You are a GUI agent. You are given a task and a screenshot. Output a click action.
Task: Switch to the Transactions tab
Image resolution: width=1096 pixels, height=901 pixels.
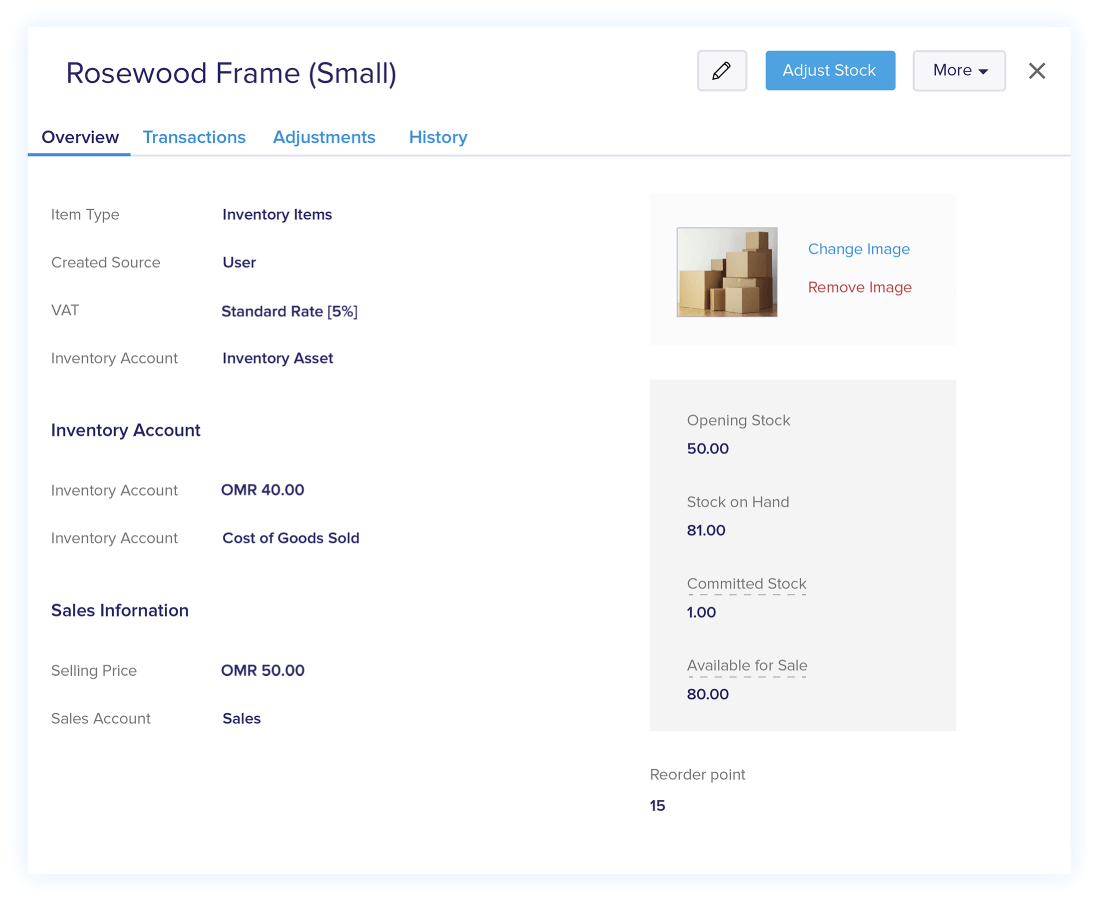pyautogui.click(x=194, y=138)
